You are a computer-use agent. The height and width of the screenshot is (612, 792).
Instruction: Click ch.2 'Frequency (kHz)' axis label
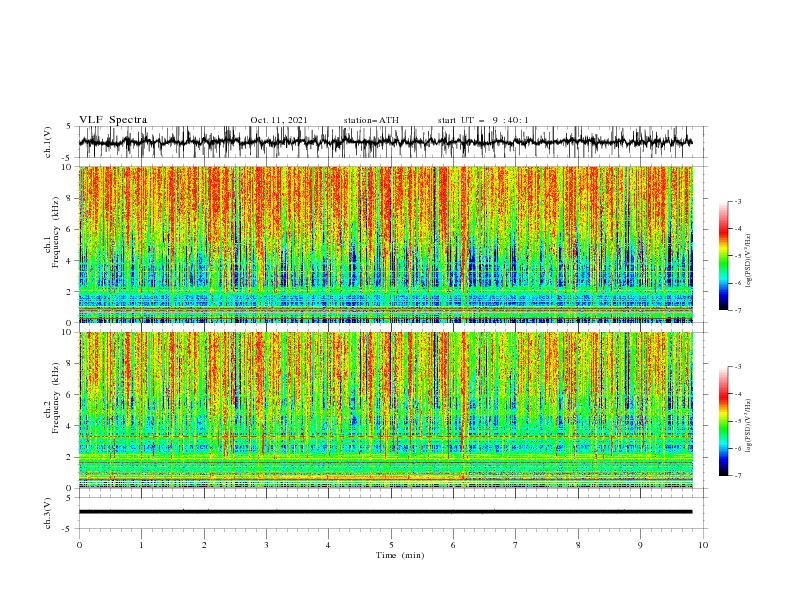pyautogui.click(x=56, y=398)
